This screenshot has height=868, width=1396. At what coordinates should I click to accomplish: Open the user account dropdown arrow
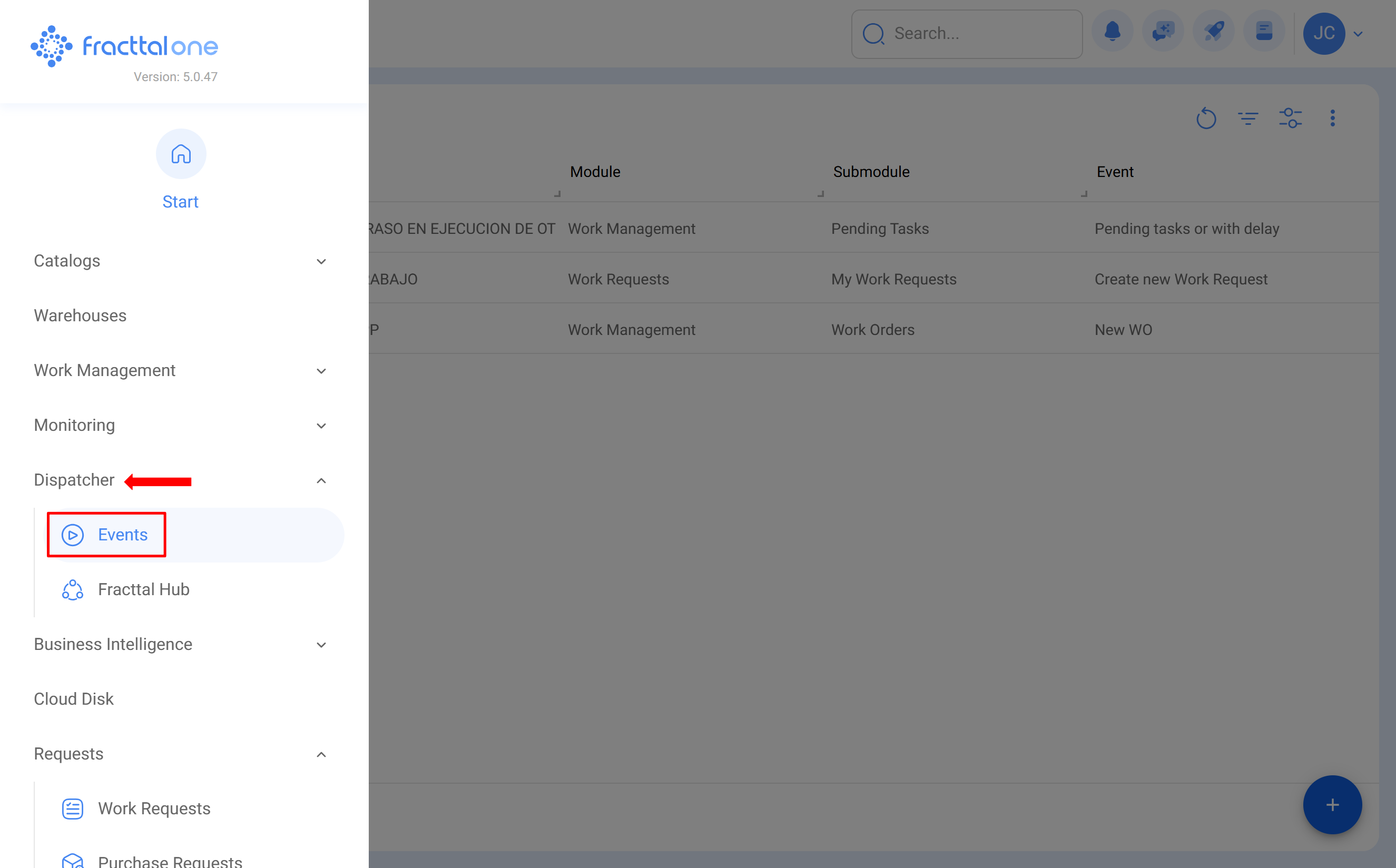pyautogui.click(x=1358, y=34)
